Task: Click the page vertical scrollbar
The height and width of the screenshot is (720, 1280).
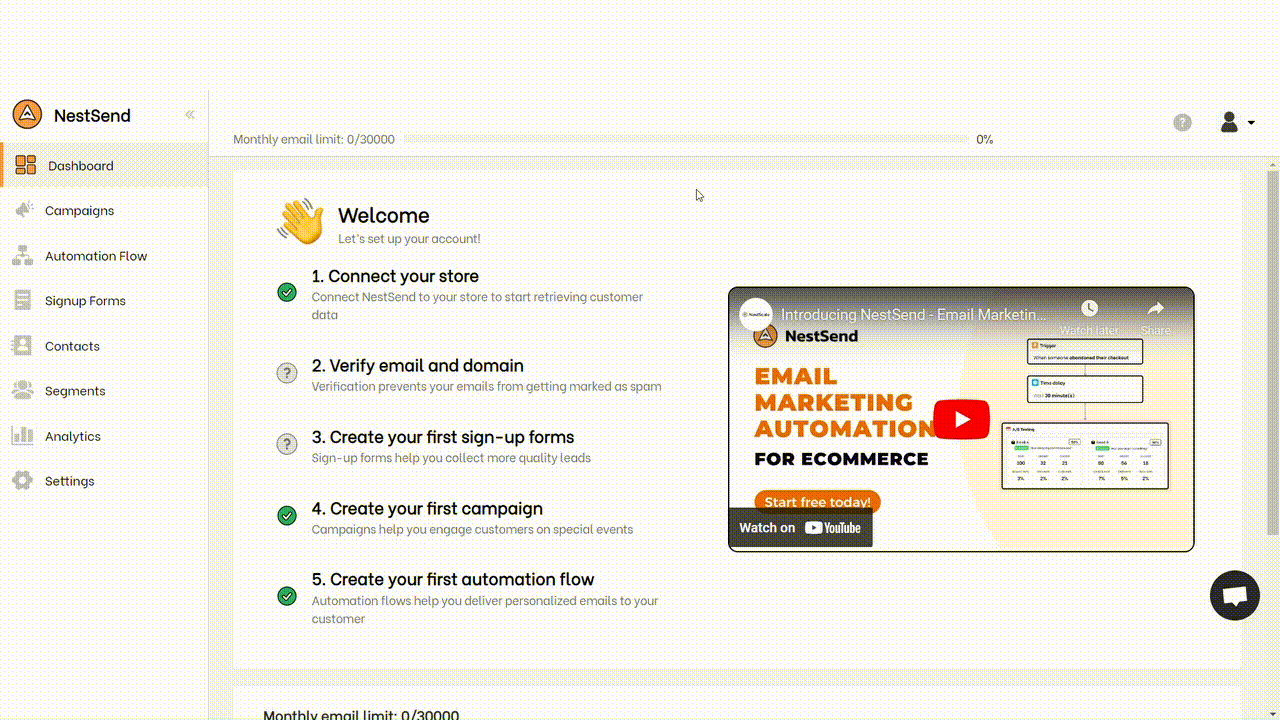Action: (x=1273, y=353)
